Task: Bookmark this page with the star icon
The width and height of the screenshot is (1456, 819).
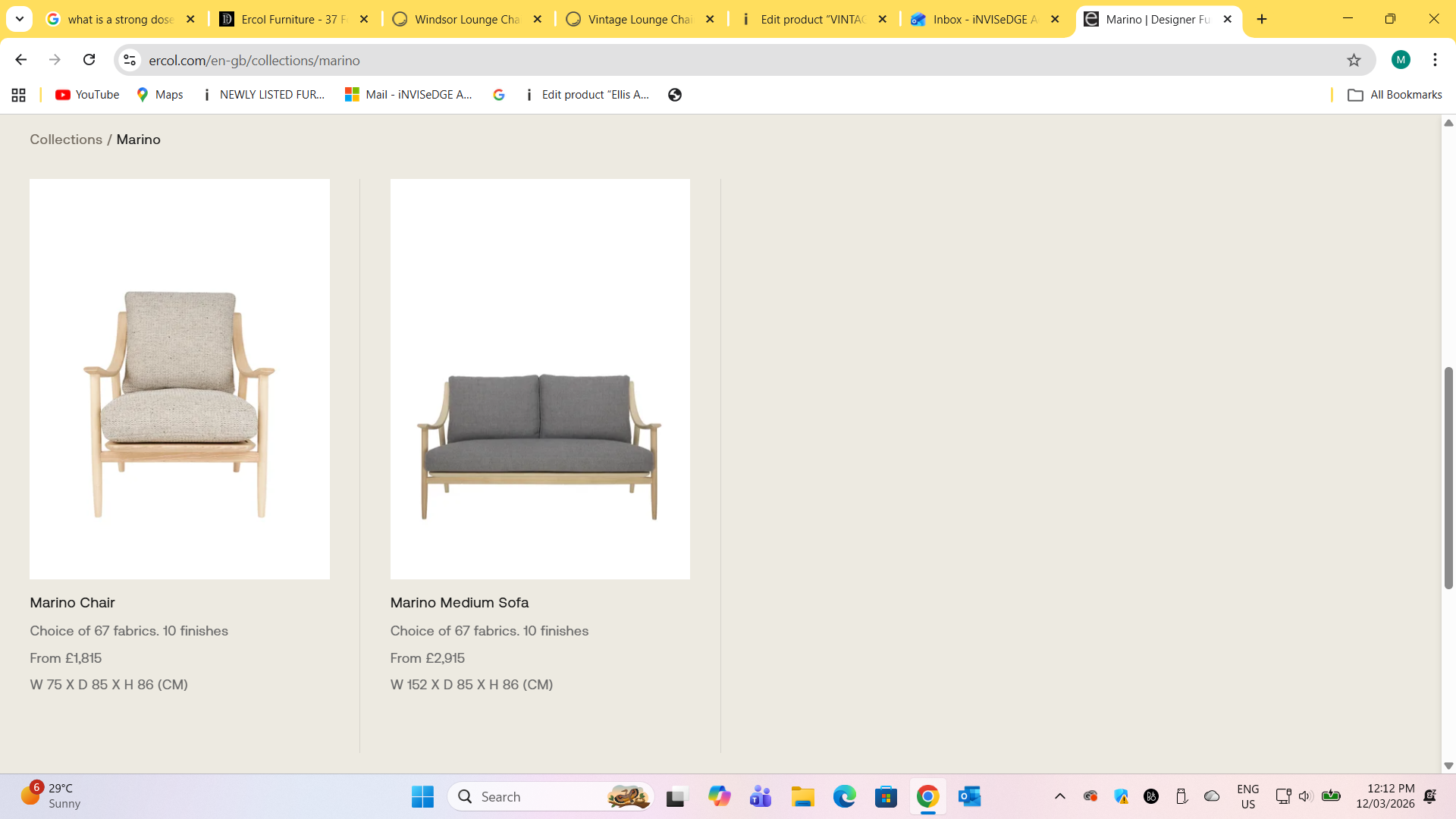Action: [x=1354, y=60]
